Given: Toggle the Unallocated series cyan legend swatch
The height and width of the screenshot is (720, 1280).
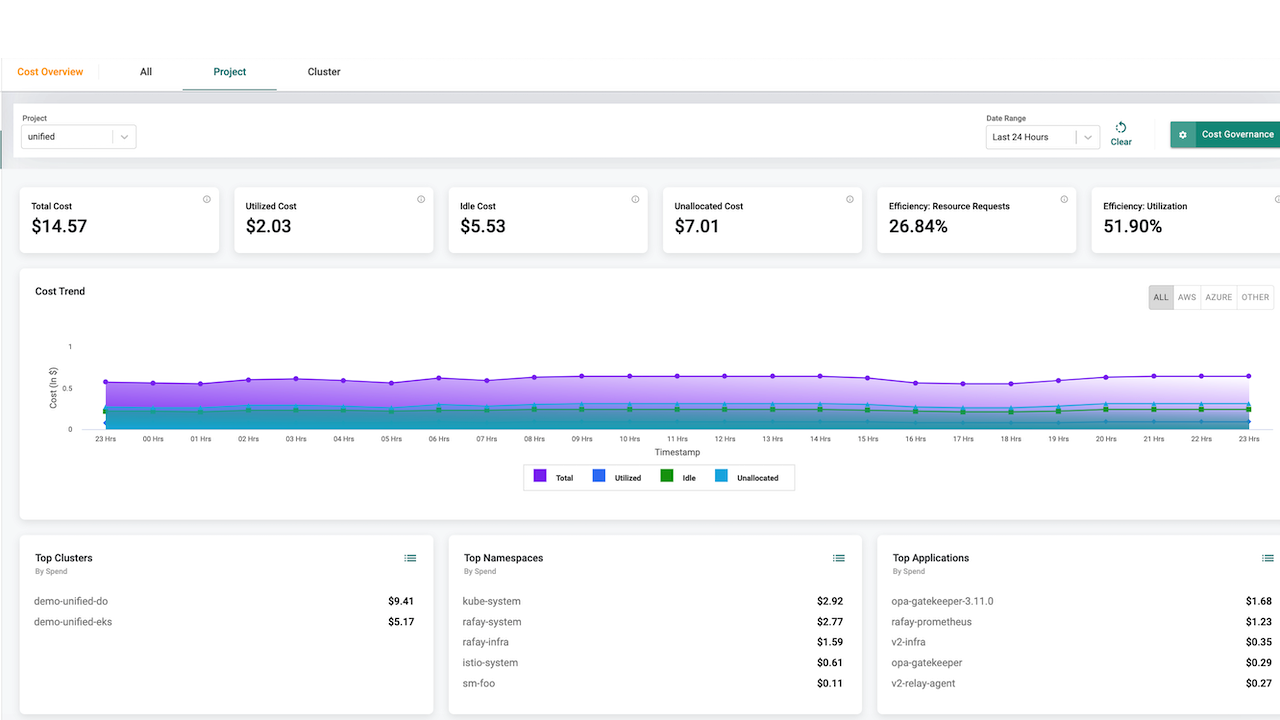Looking at the screenshot, I should click(721, 477).
